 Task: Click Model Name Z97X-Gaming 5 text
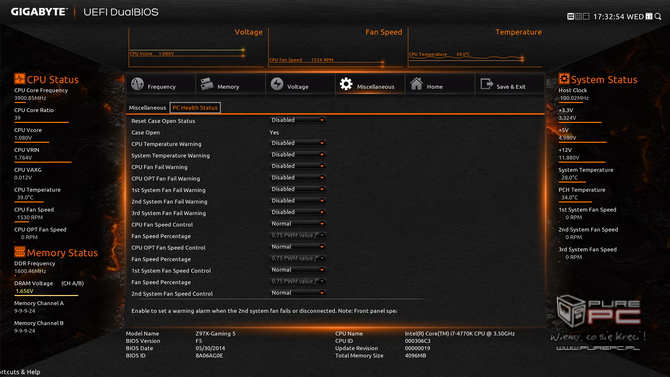215,334
